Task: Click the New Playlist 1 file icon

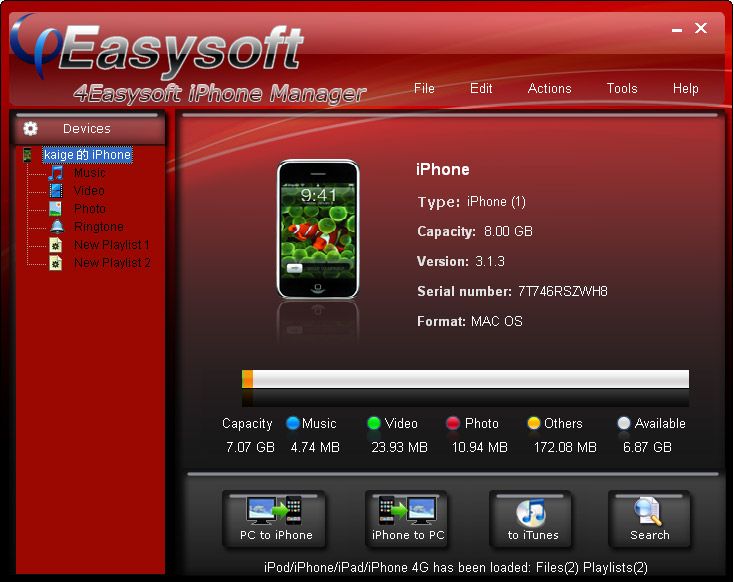Action: pos(56,245)
